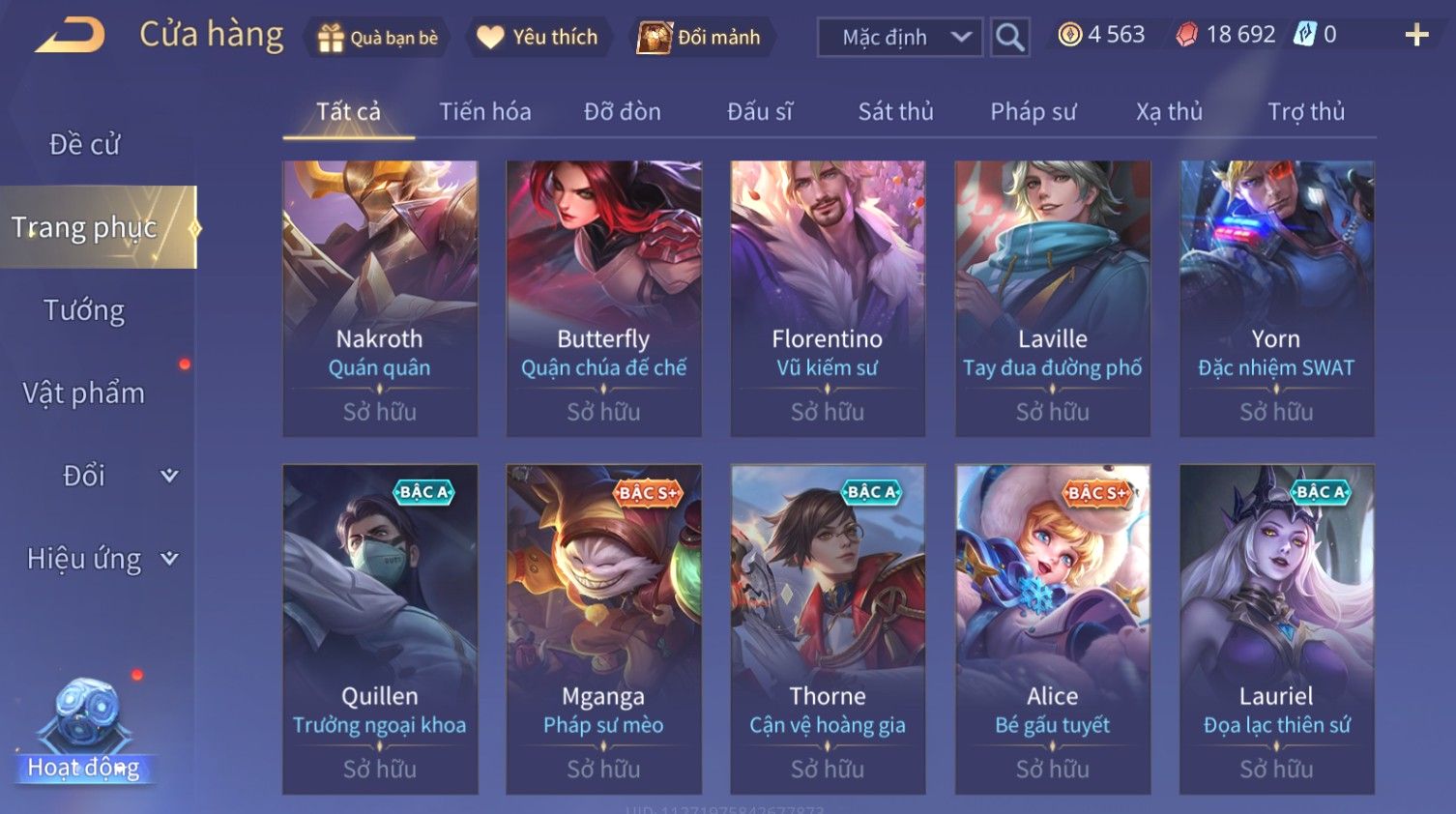
Task: Tap the plus icon to add currency
Action: coord(1416,36)
